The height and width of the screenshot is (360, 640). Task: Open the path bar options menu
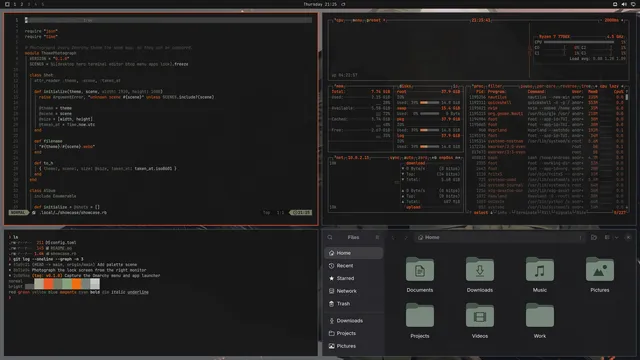[x=580, y=237]
